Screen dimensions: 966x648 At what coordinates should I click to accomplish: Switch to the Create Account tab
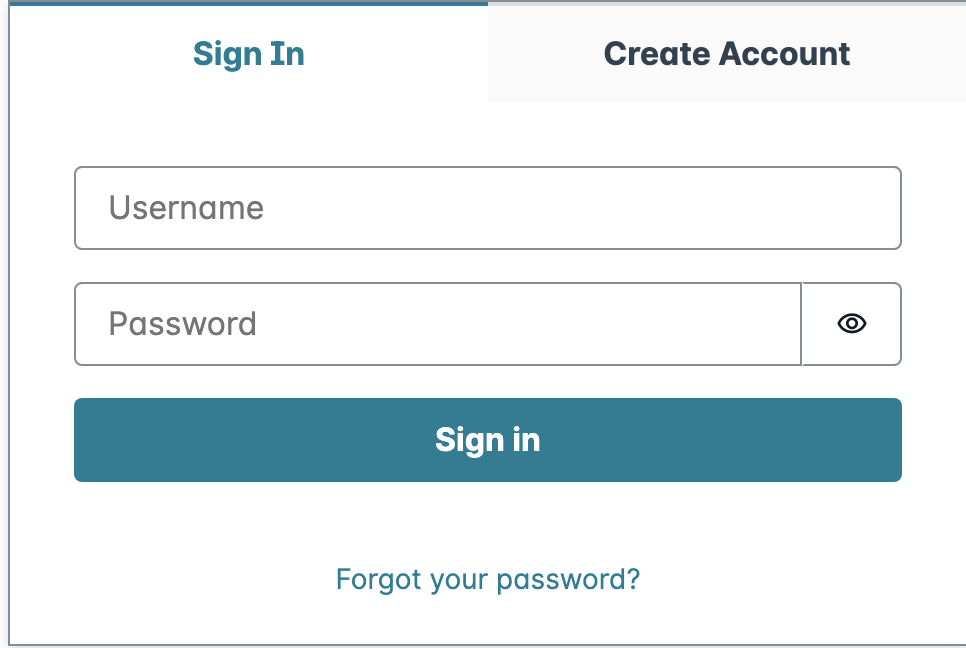tap(727, 54)
